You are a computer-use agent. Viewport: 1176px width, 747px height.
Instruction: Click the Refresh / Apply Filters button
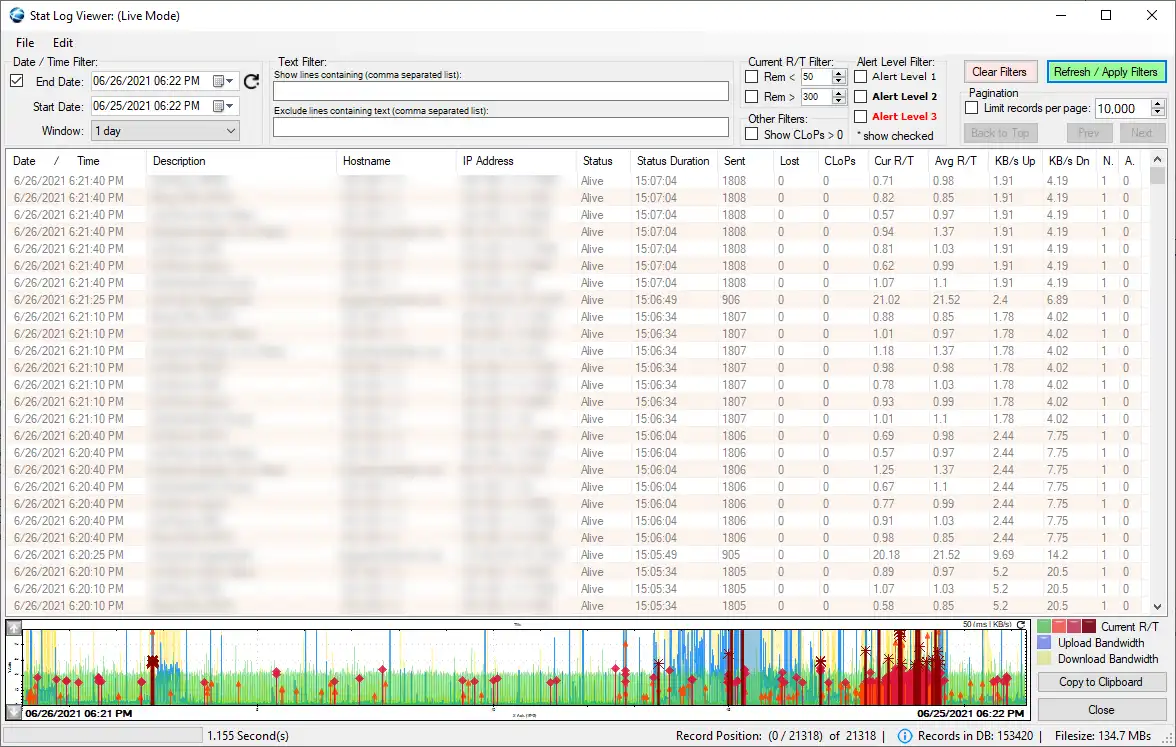coord(1105,71)
